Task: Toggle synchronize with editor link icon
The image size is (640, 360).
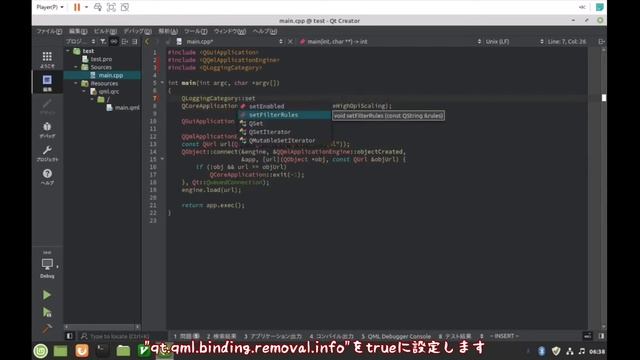Action: 114,41
